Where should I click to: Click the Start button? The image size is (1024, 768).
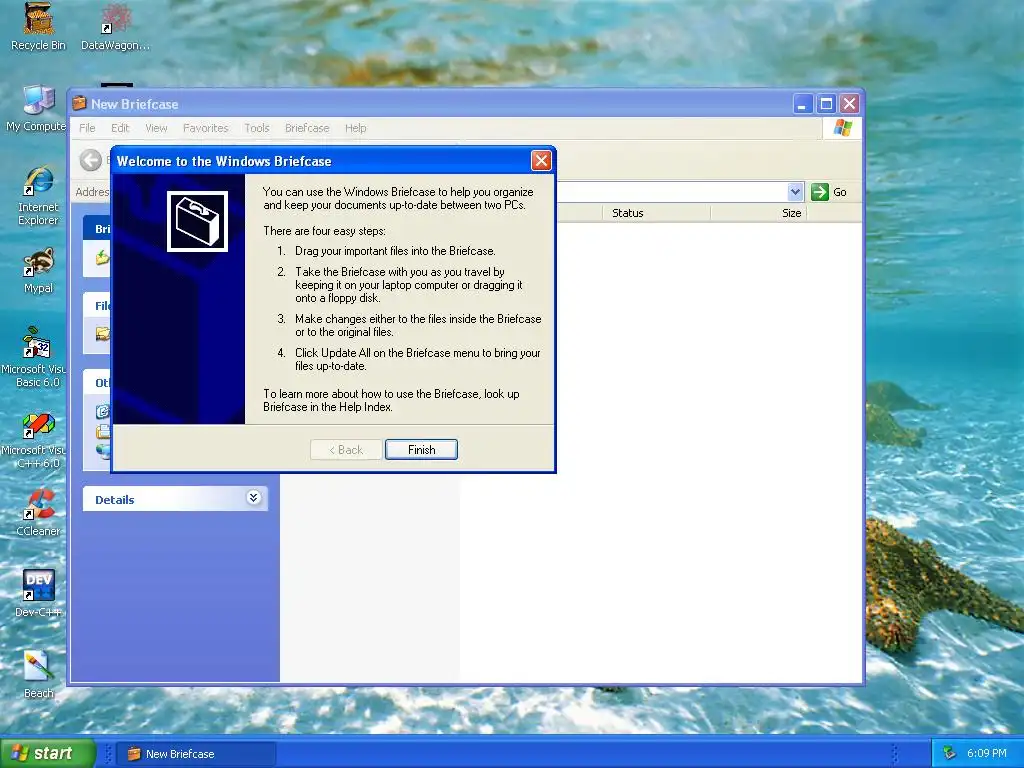tap(48, 753)
